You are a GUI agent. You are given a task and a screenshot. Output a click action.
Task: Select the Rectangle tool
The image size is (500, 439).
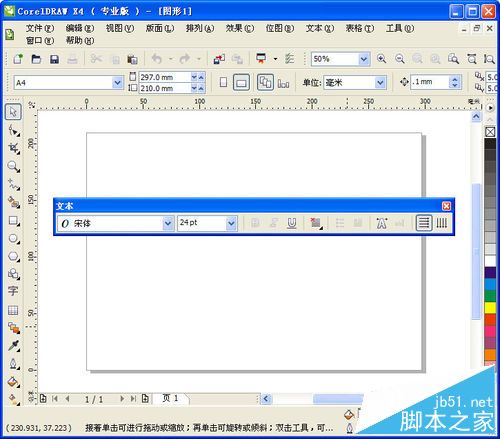pos(13,220)
